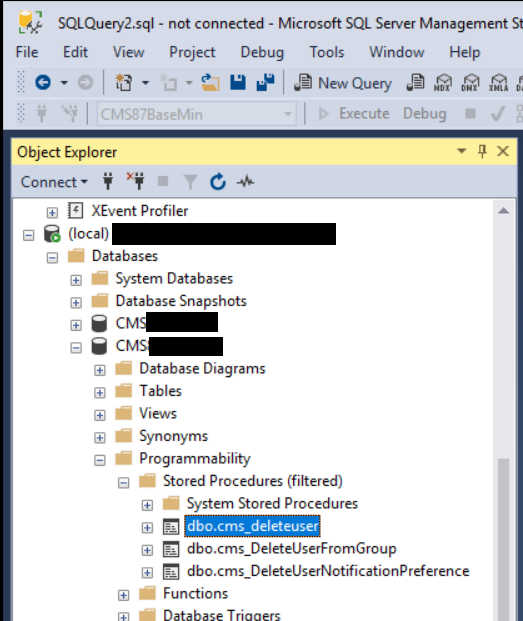Click the Navigate Forward arrow icon
Screen dimensions: 523x621
pyautogui.click(x=85, y=82)
